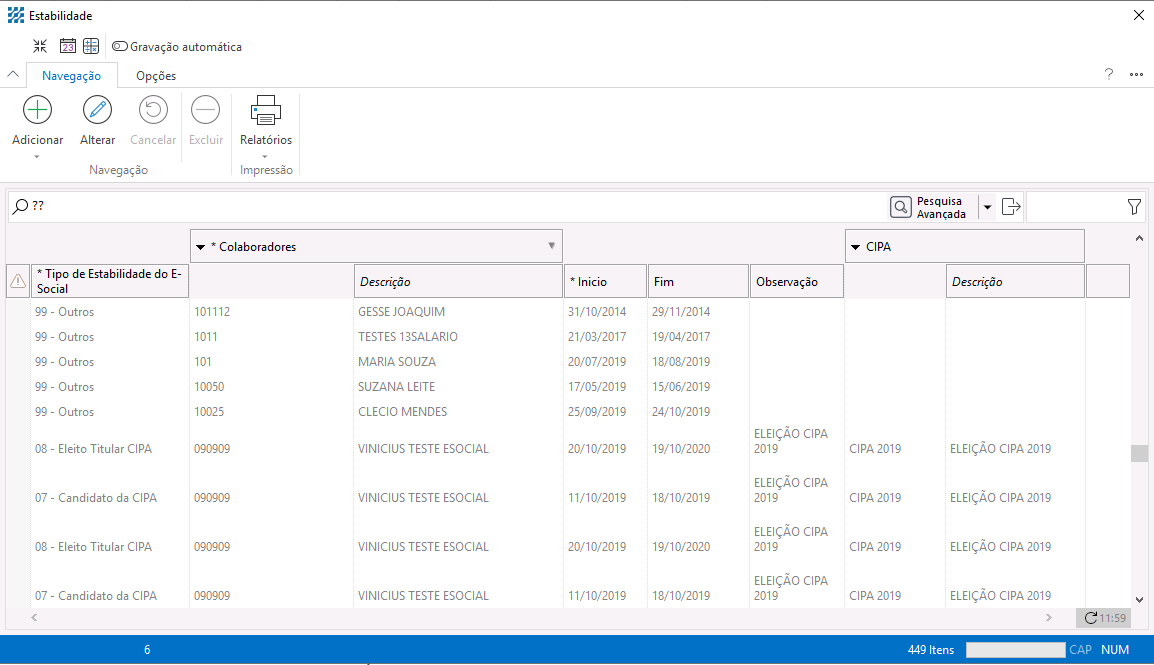1154x665 pixels.
Task: Click the Relatórios printer icon
Action: coord(266,110)
